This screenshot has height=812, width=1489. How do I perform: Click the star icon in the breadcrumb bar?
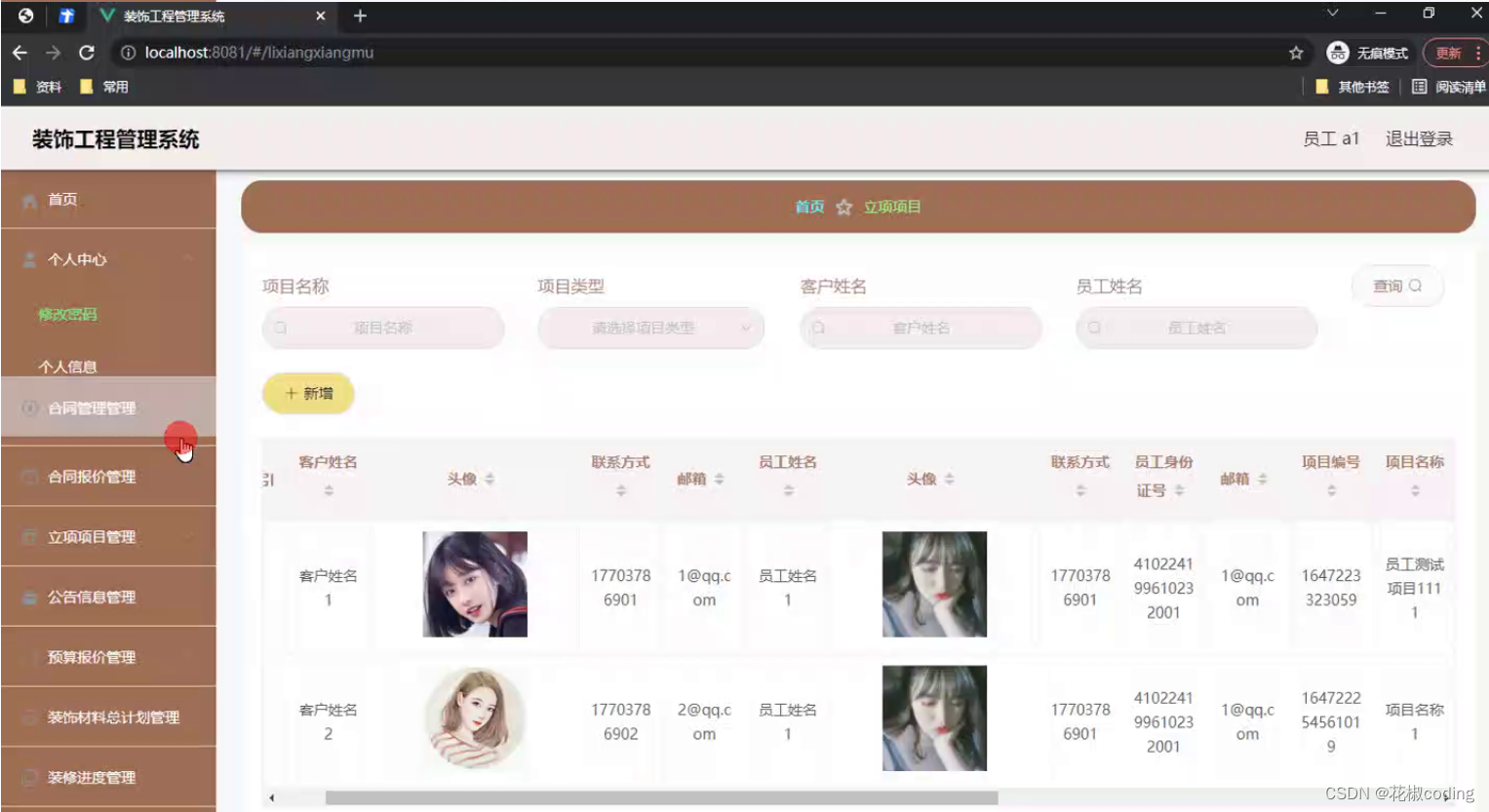click(x=843, y=207)
